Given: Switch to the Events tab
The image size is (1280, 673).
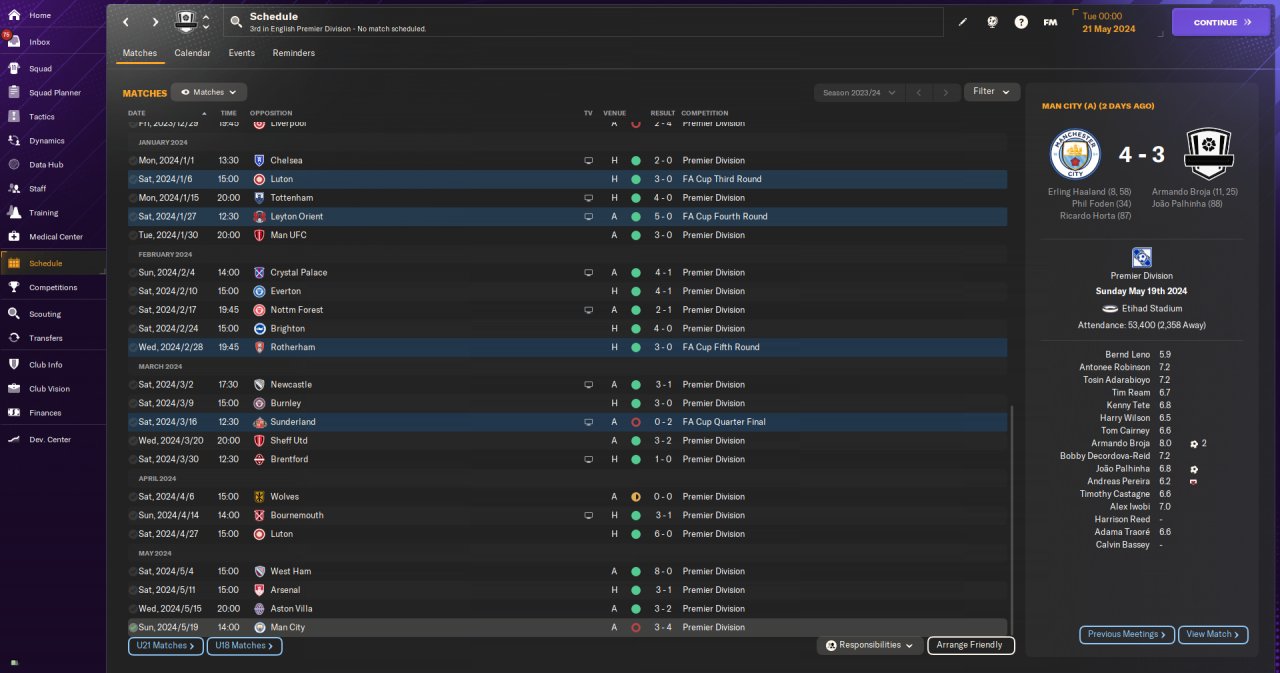Looking at the screenshot, I should pos(241,53).
